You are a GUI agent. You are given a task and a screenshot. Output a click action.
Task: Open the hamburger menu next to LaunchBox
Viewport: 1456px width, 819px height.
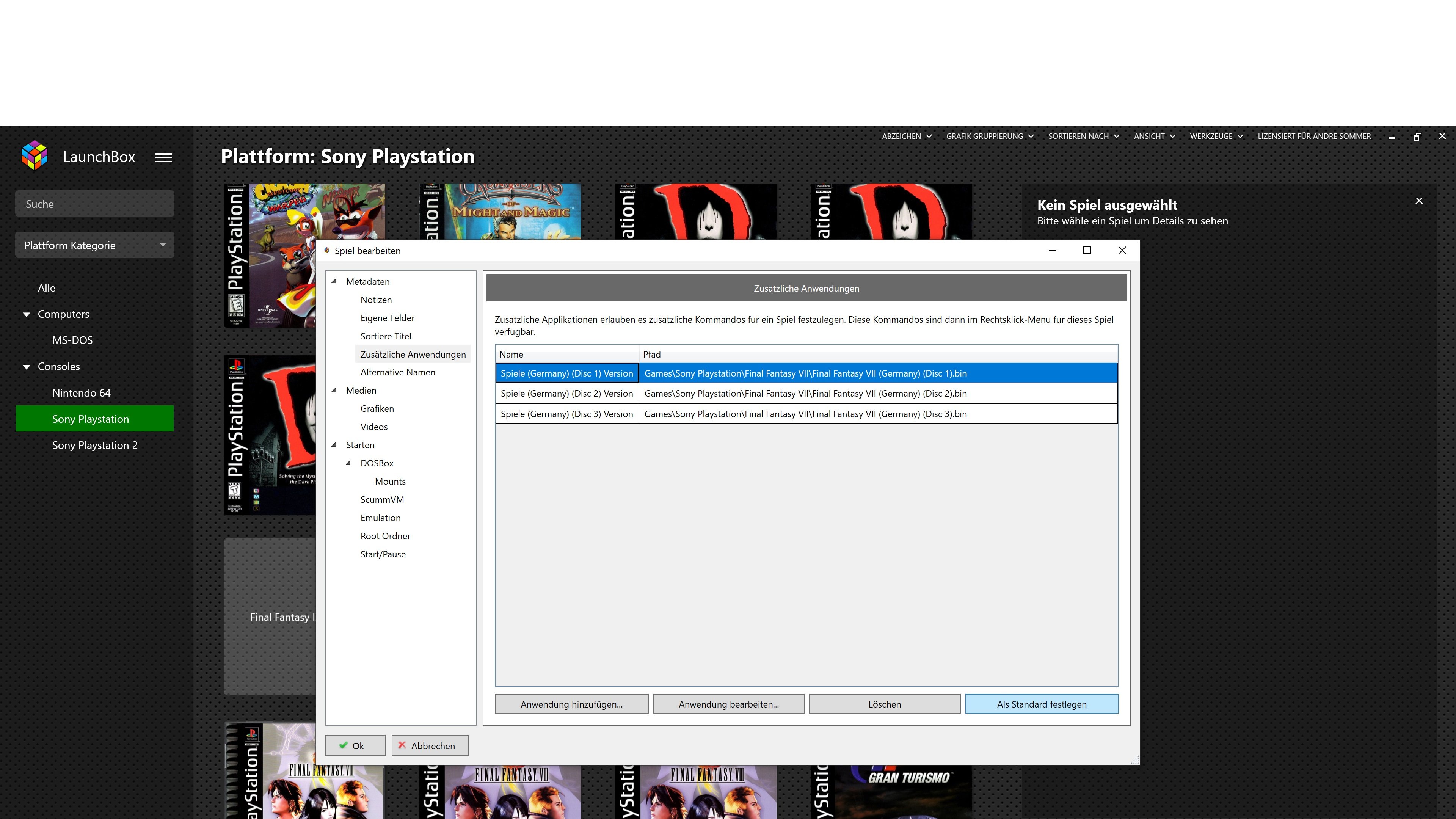164,158
